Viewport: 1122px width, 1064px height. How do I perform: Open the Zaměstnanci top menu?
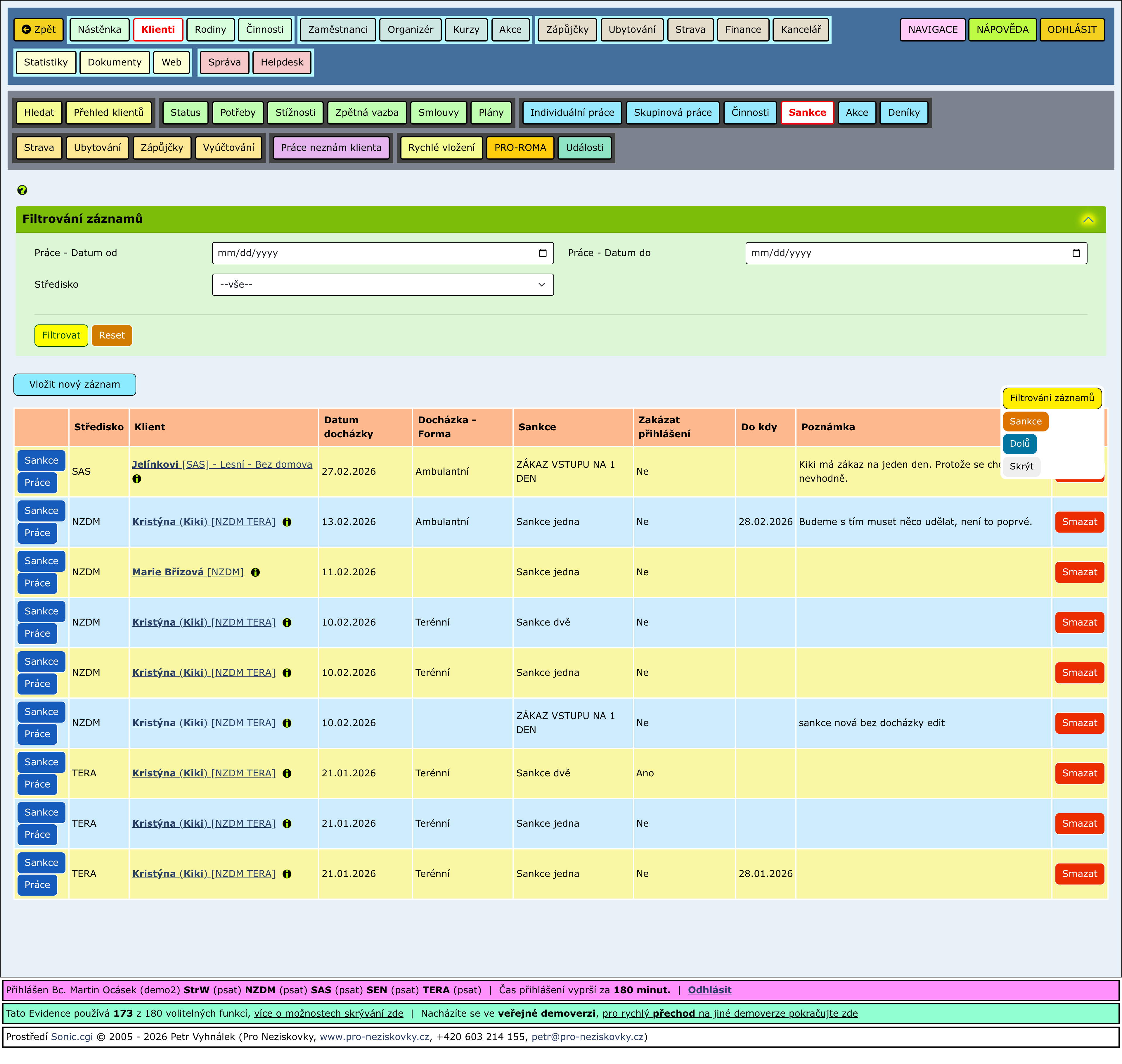coord(337,30)
